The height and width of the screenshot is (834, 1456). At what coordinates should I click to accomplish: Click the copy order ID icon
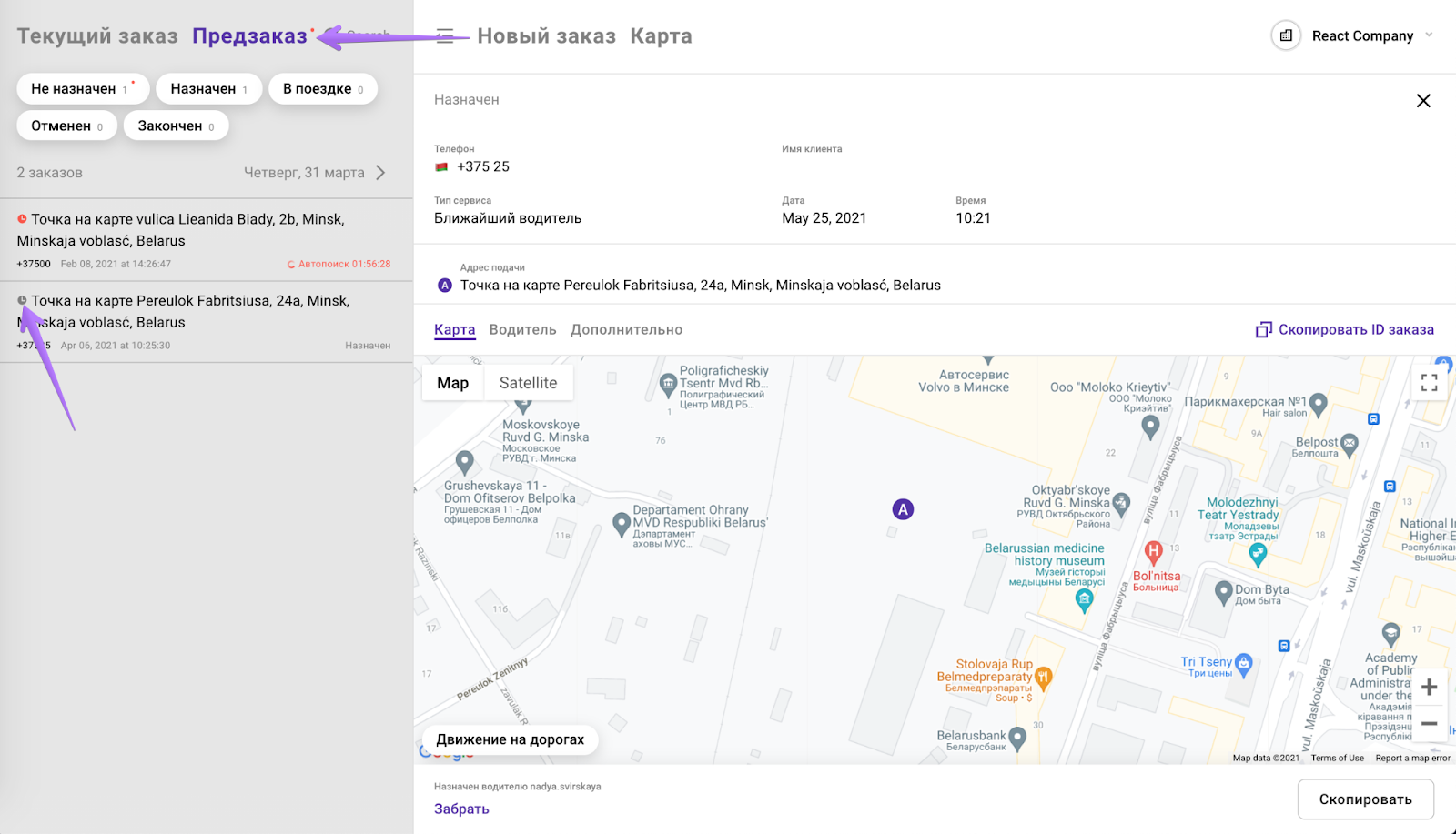click(x=1263, y=330)
